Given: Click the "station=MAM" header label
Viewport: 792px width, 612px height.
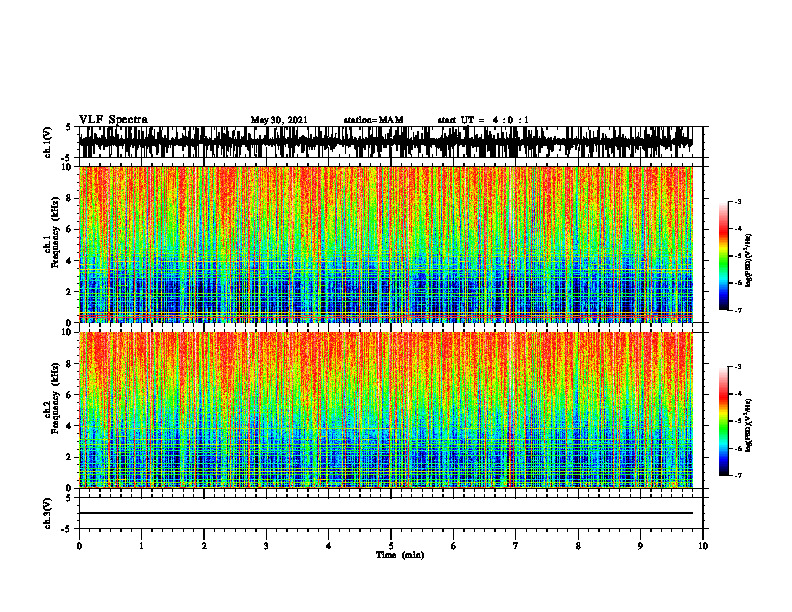Looking at the screenshot, I should tap(373, 120).
